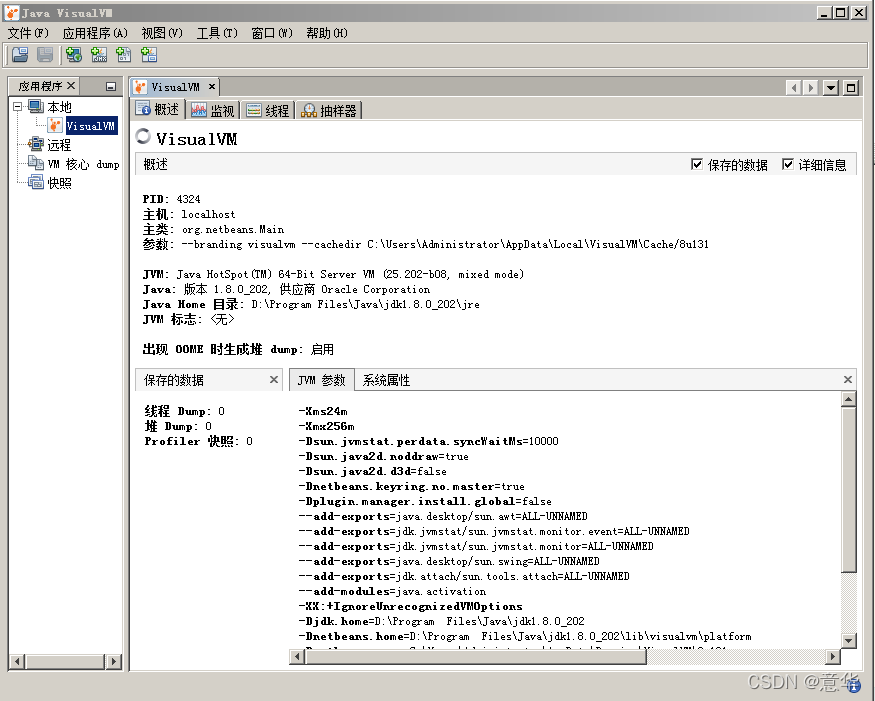
Task: Click the PID: 4324 text
Action: 171,199
